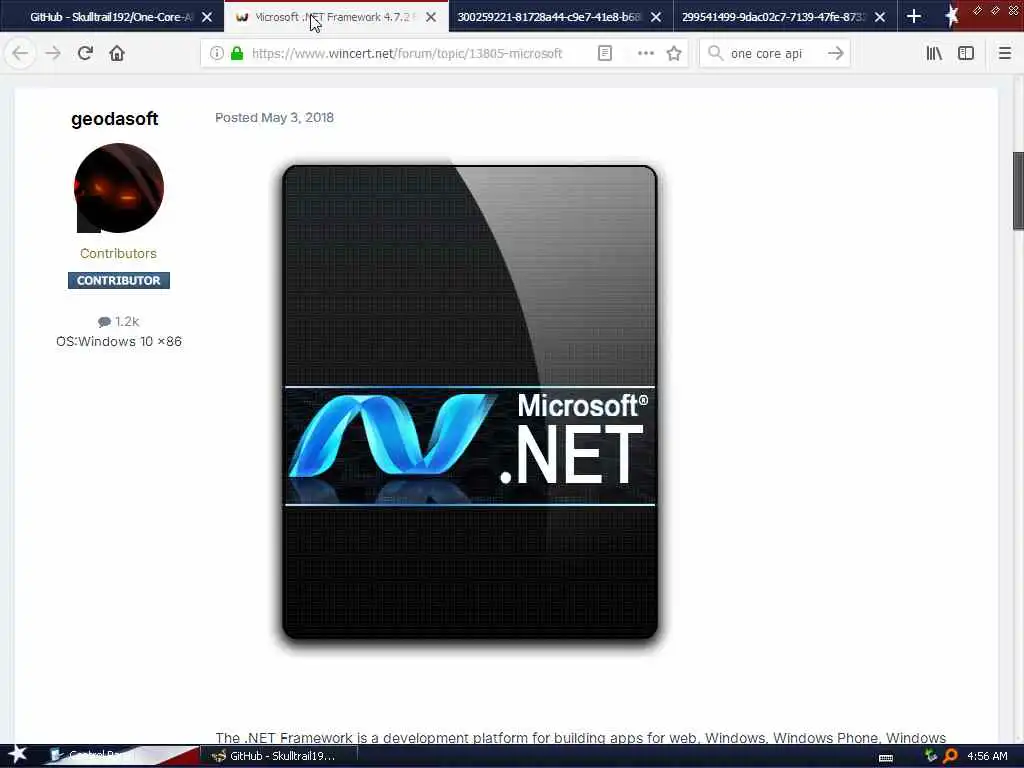
Task: Enlarge the Microsoft .NET logo image
Action: (470, 402)
